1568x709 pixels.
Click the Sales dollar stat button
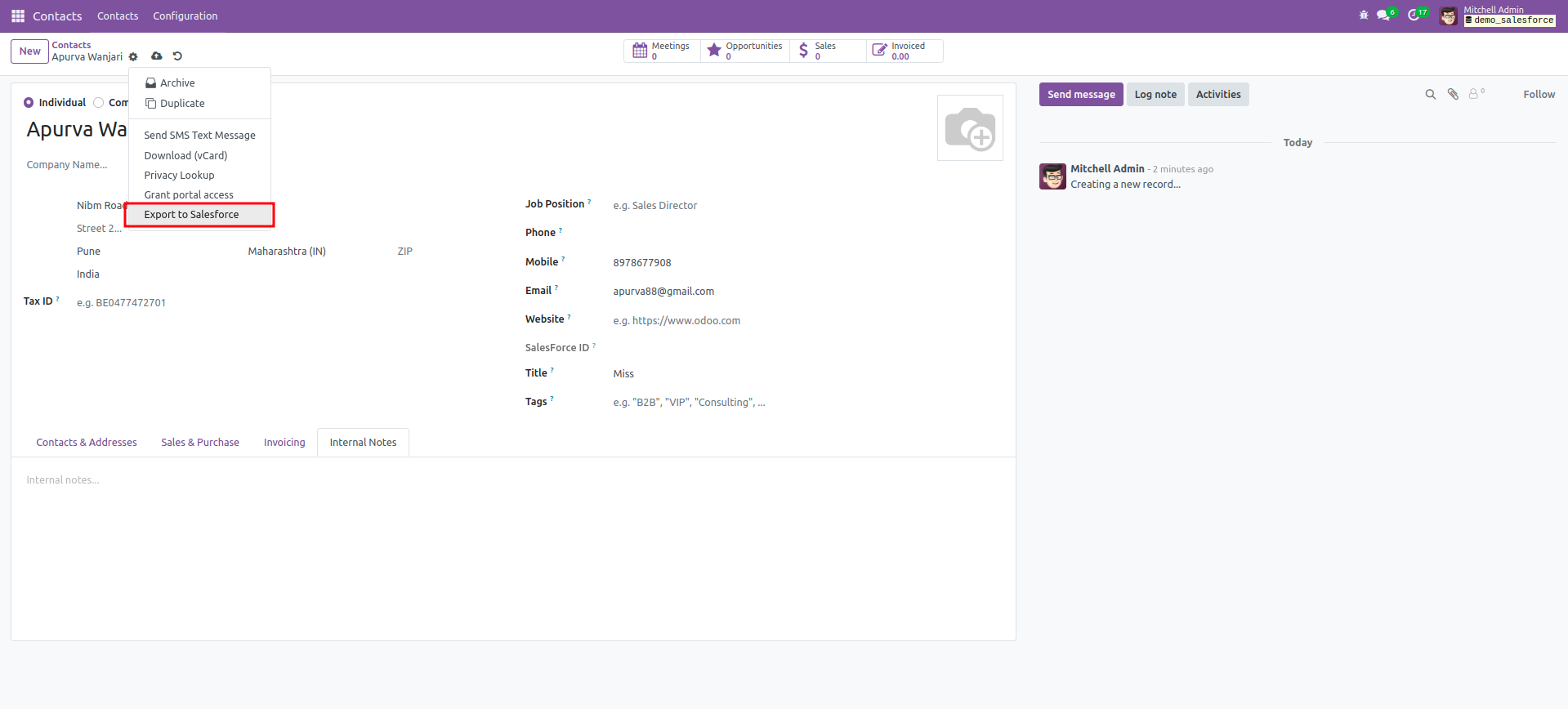click(828, 51)
